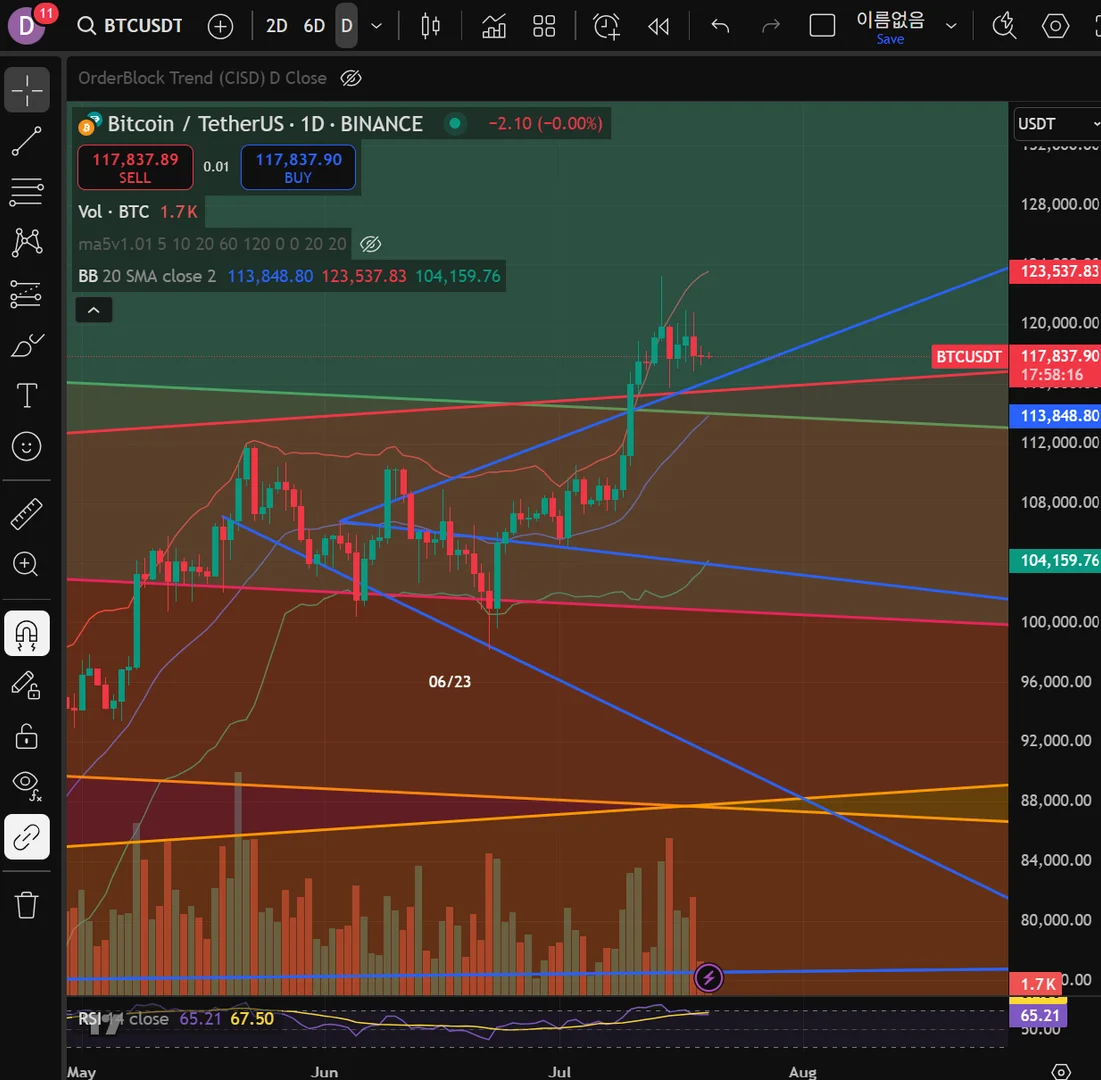The image size is (1101, 1080).
Task: Collapse the indicator legend with the chevron
Action: [94, 310]
